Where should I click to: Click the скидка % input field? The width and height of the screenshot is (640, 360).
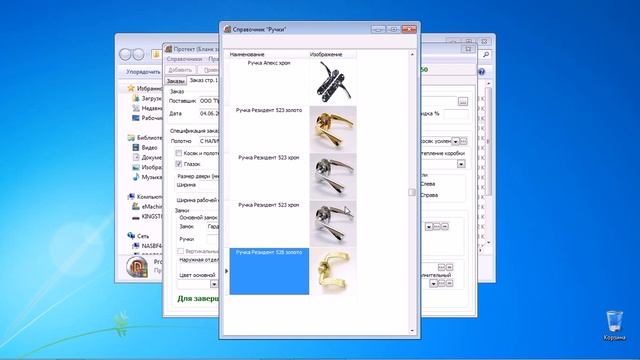click(456, 114)
